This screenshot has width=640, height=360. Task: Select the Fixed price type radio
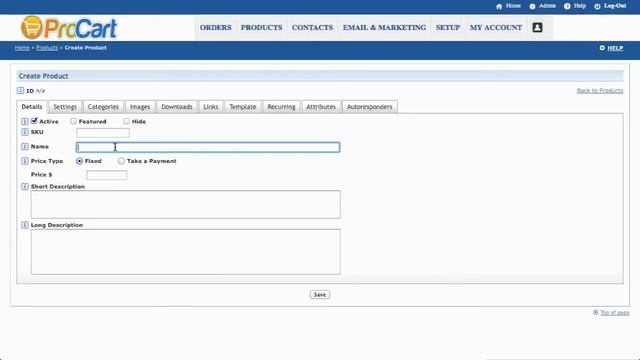pyautogui.click(x=80, y=161)
